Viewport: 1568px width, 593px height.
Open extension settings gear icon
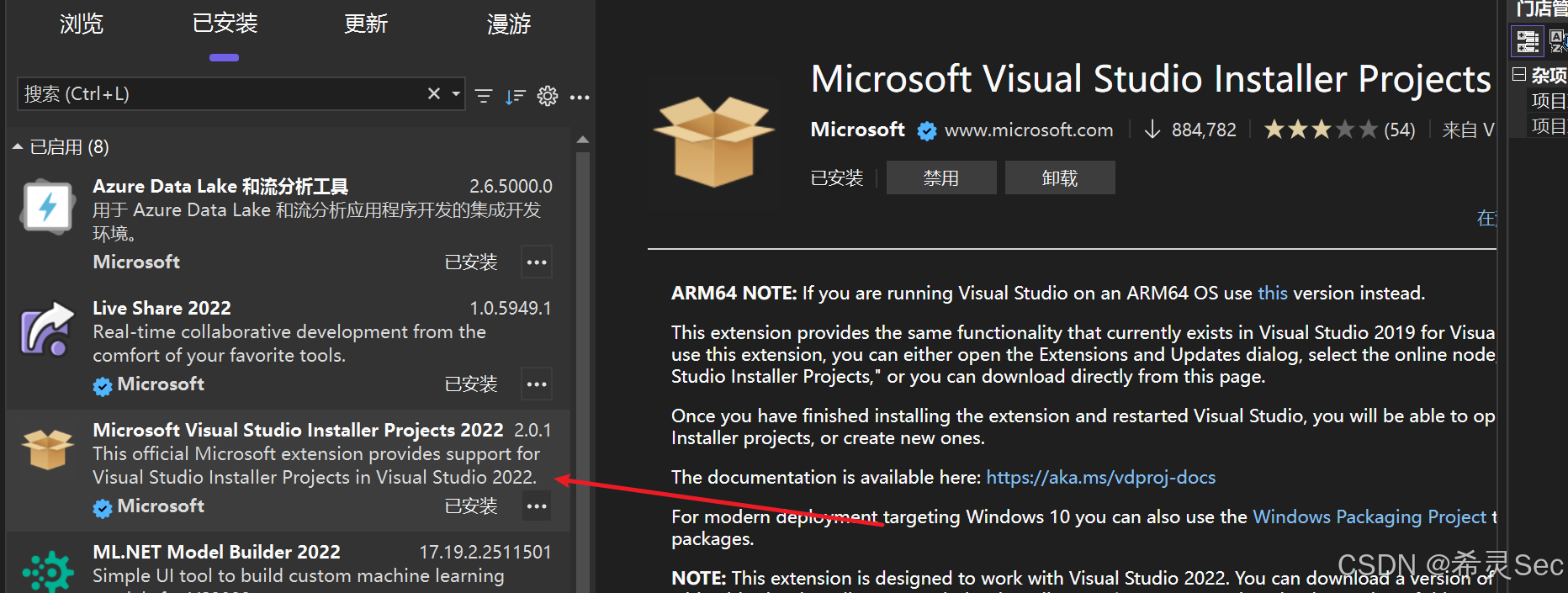[548, 96]
